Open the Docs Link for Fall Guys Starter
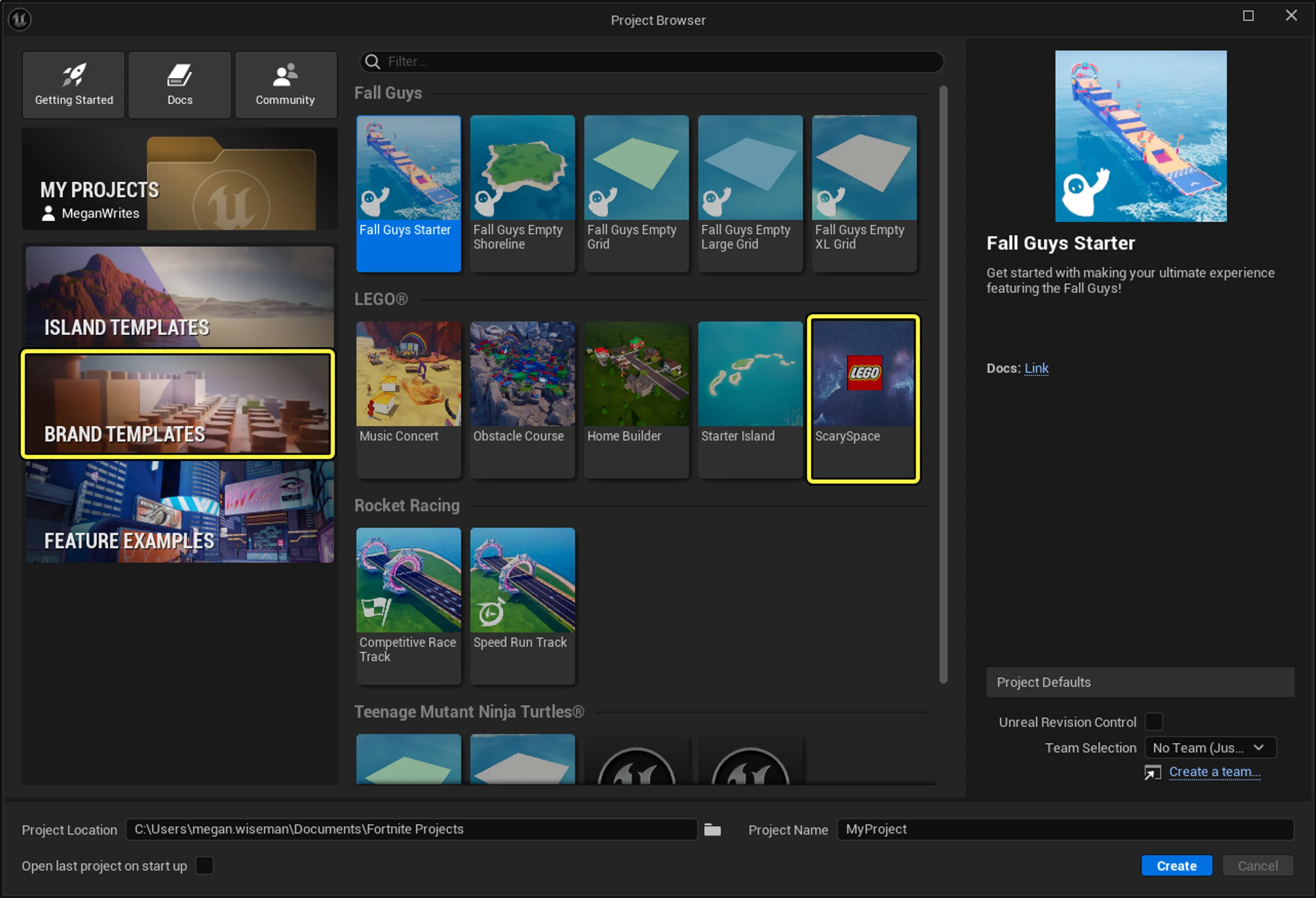1316x898 pixels. pyautogui.click(x=1036, y=368)
